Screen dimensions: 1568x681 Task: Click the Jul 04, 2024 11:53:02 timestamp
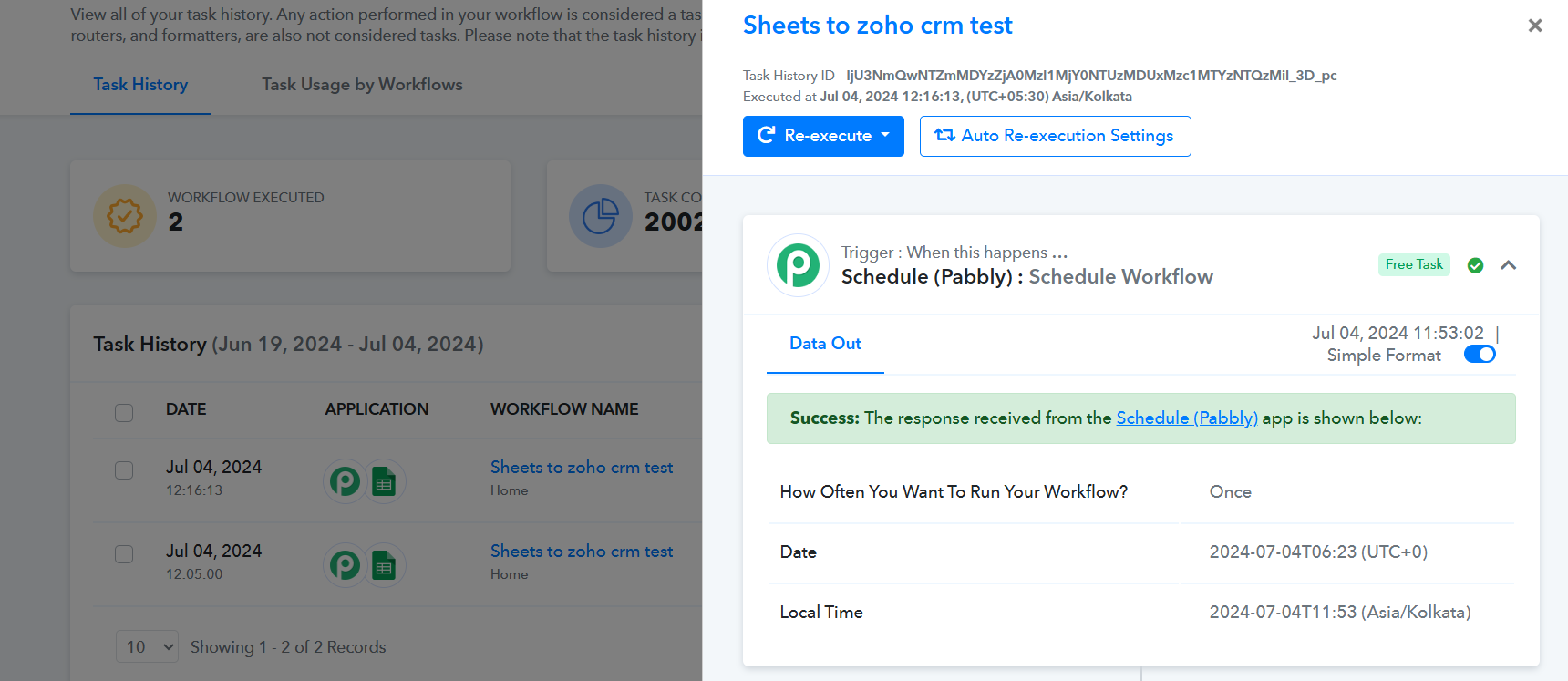(x=1398, y=334)
